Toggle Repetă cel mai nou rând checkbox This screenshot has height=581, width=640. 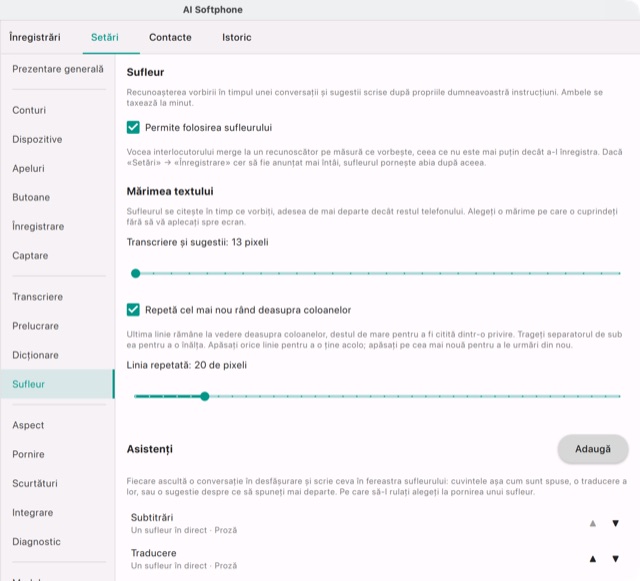coord(133,310)
